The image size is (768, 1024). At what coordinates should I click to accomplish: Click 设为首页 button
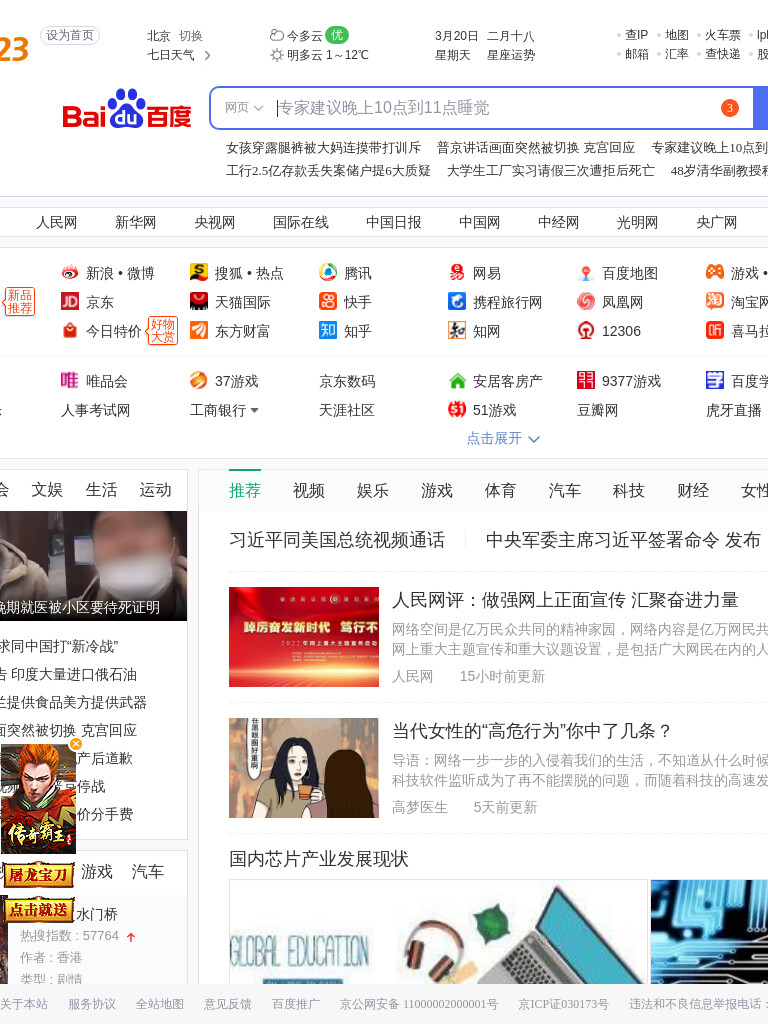coord(70,35)
